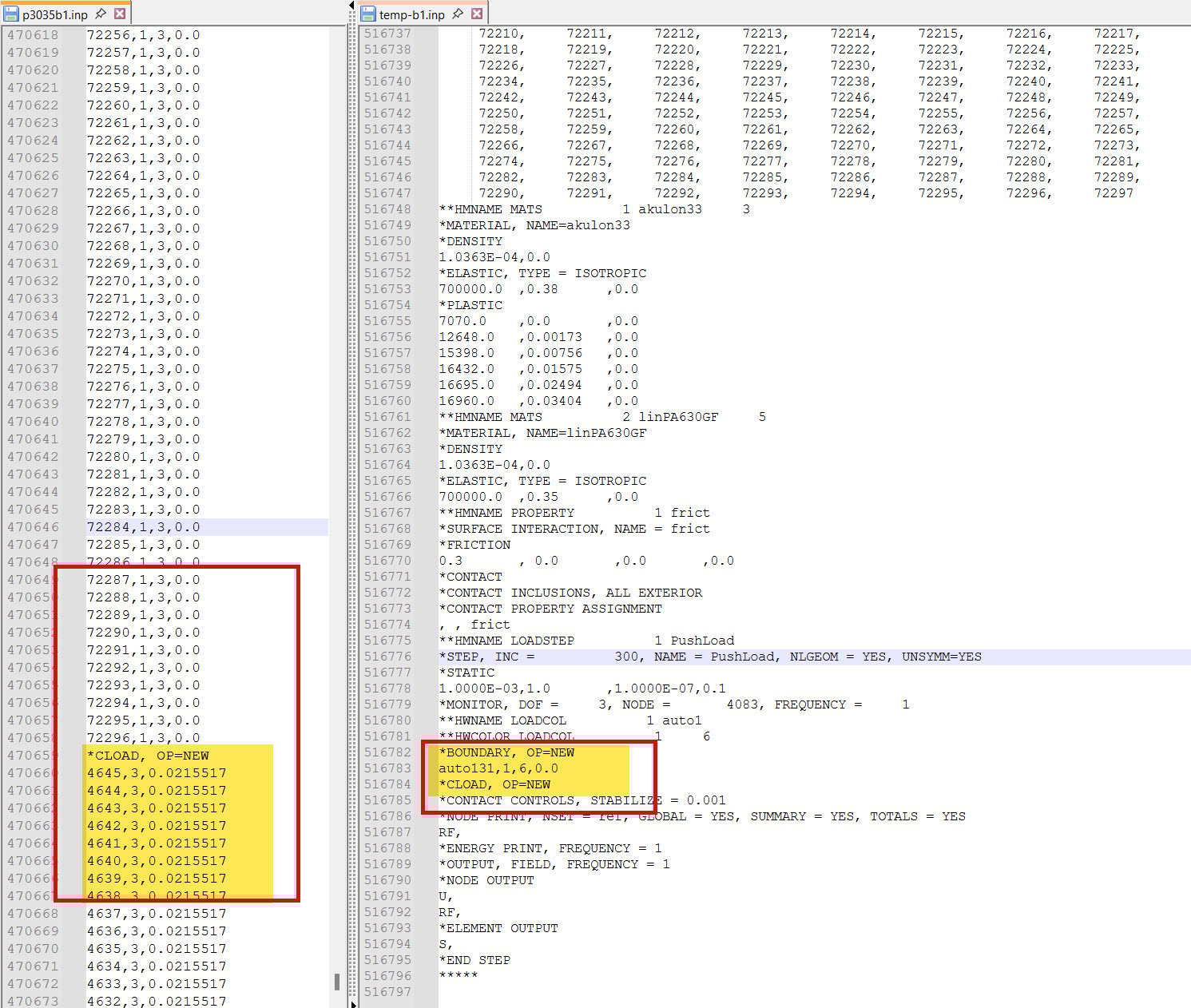The image size is (1191, 1008).
Task: Switch to the p3035b1.inp tab
Action: [x=54, y=14]
